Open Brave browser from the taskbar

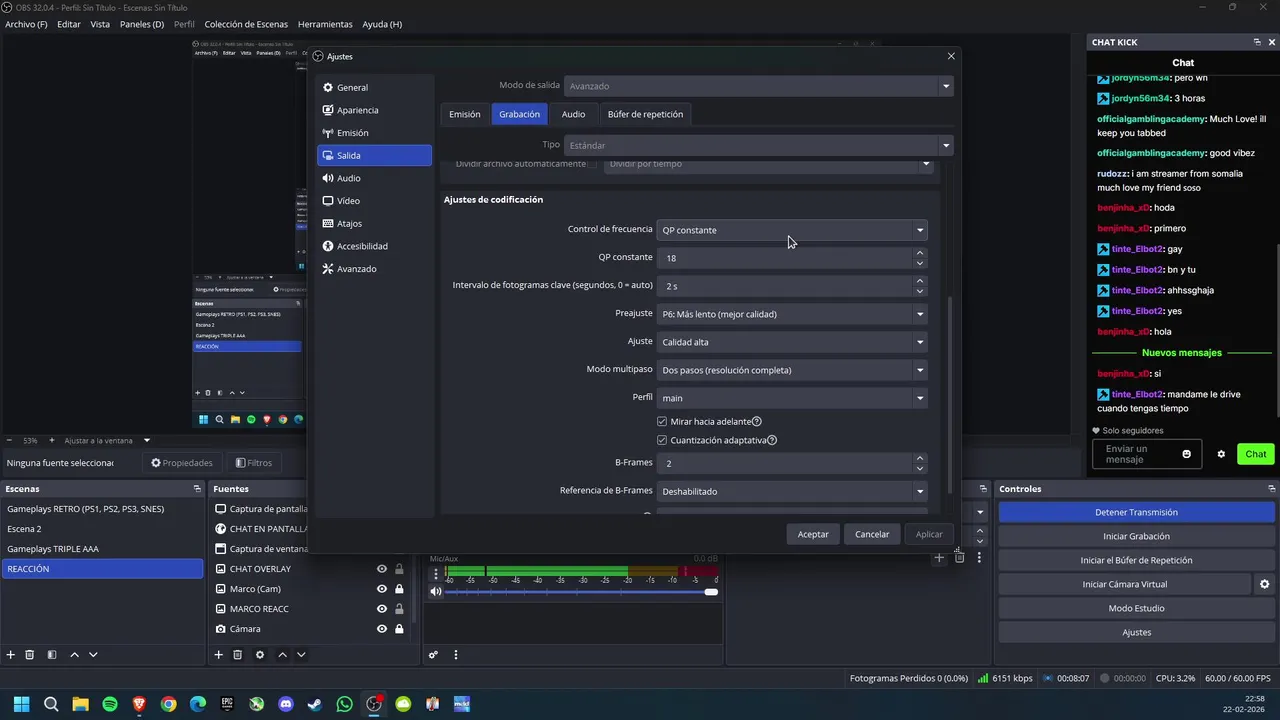[139, 704]
